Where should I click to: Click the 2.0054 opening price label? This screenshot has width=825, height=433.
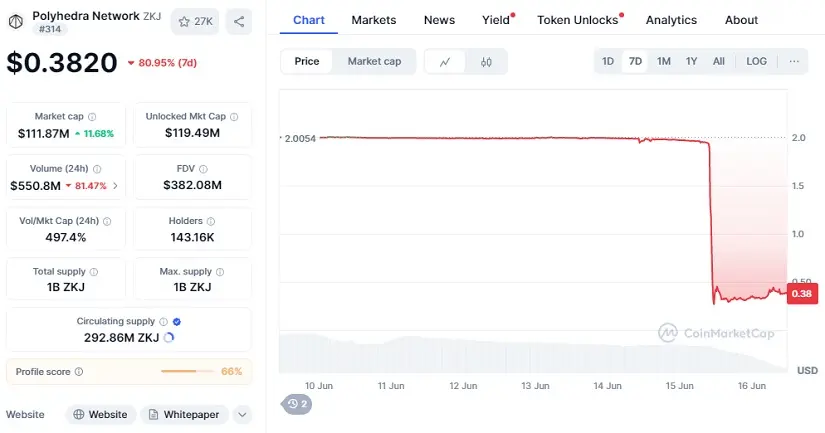point(300,139)
